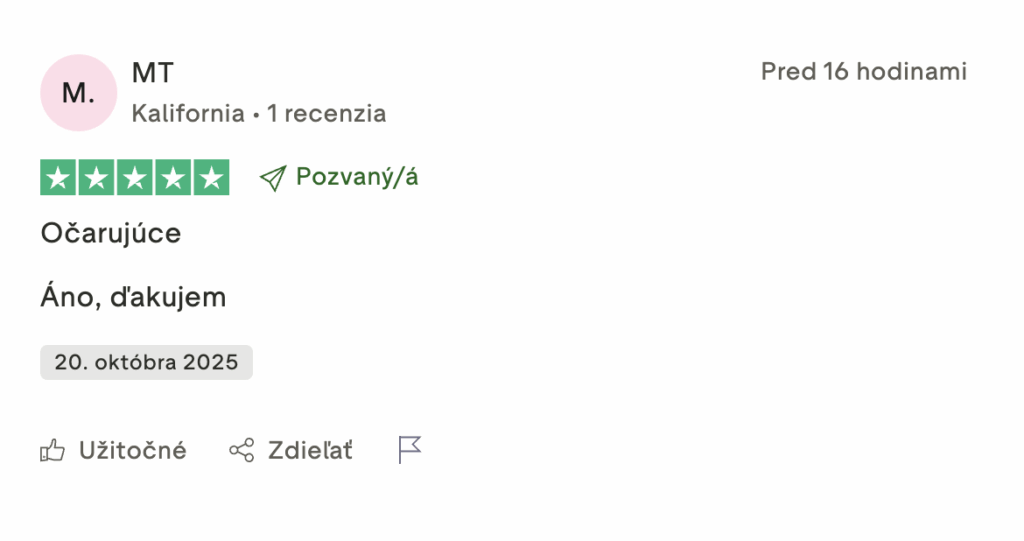
Task: Flag this review with the flag icon
Action: [410, 450]
